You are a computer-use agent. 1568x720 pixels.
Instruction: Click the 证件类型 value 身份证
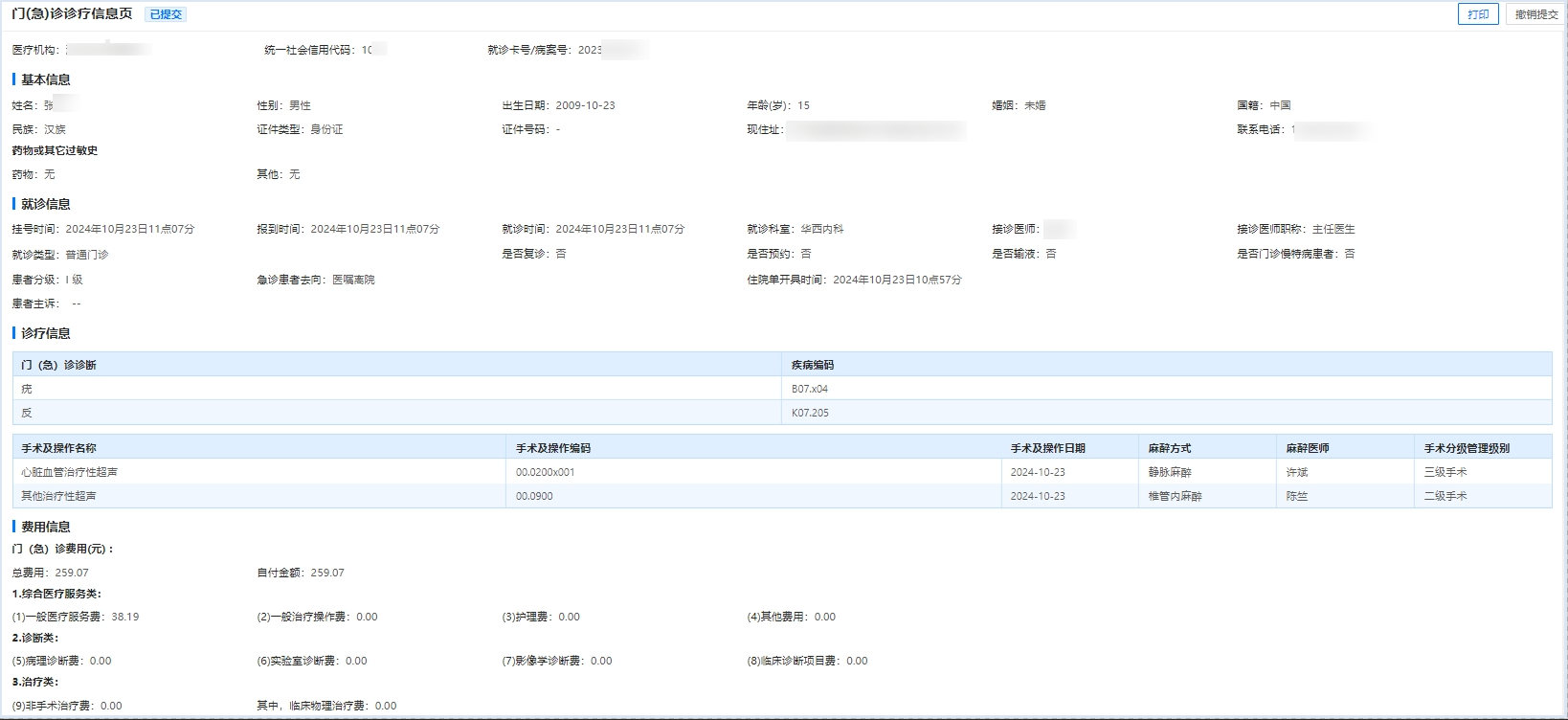(326, 129)
